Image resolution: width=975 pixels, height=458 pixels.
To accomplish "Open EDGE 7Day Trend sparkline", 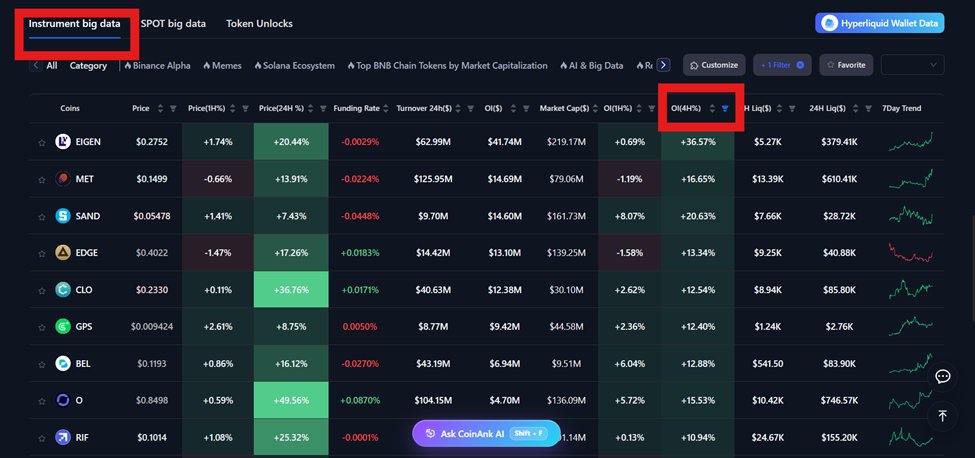I will (911, 252).
